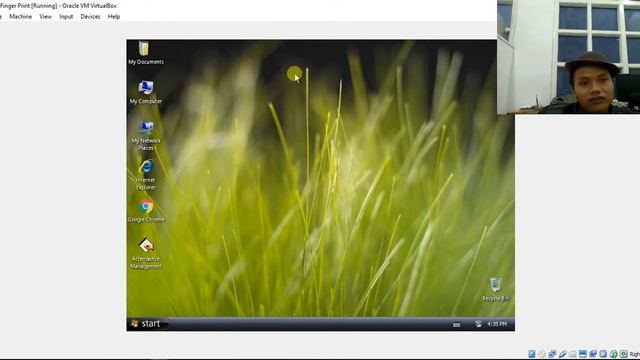Select the Google Chrome desktop shortcut
Screen dimensions: 640x360
point(146,211)
